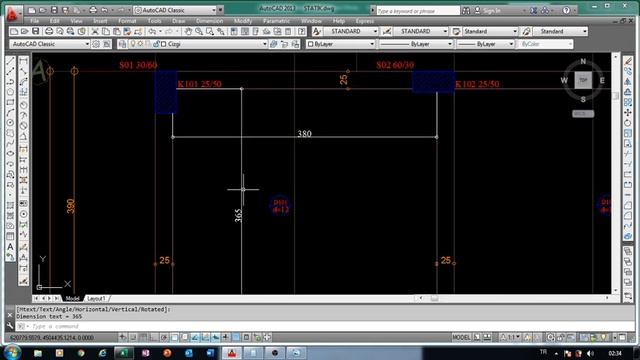The height and width of the screenshot is (360, 640).
Task: Open the File menu
Action: pos(35,21)
